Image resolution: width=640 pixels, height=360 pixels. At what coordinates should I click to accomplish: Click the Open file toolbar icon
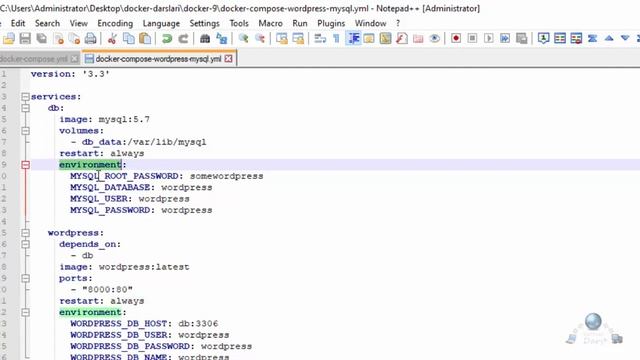(x=9, y=39)
